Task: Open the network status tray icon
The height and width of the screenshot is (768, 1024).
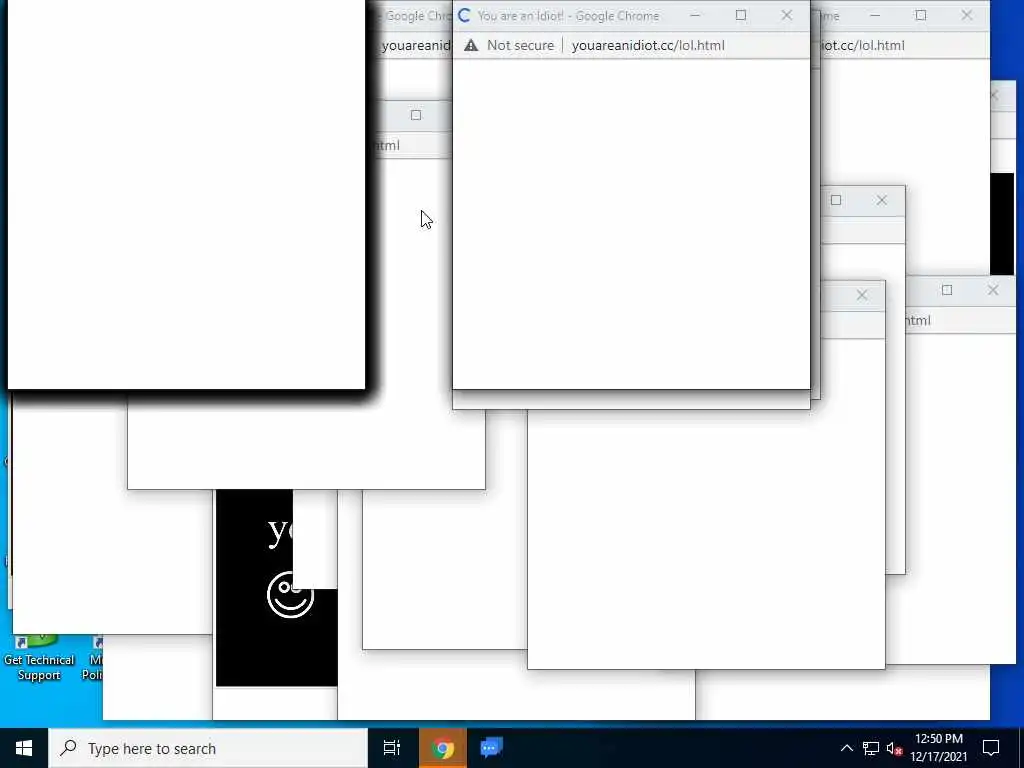Action: pos(871,748)
